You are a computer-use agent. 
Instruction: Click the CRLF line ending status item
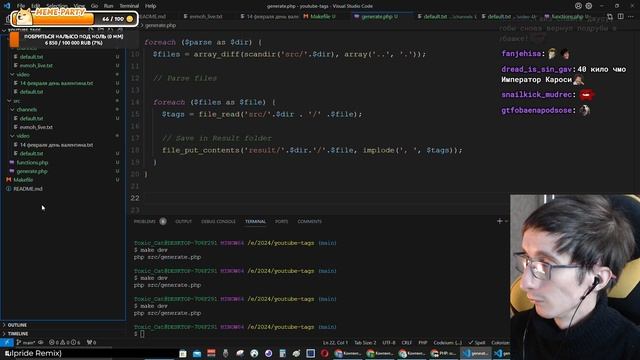click(x=407, y=342)
